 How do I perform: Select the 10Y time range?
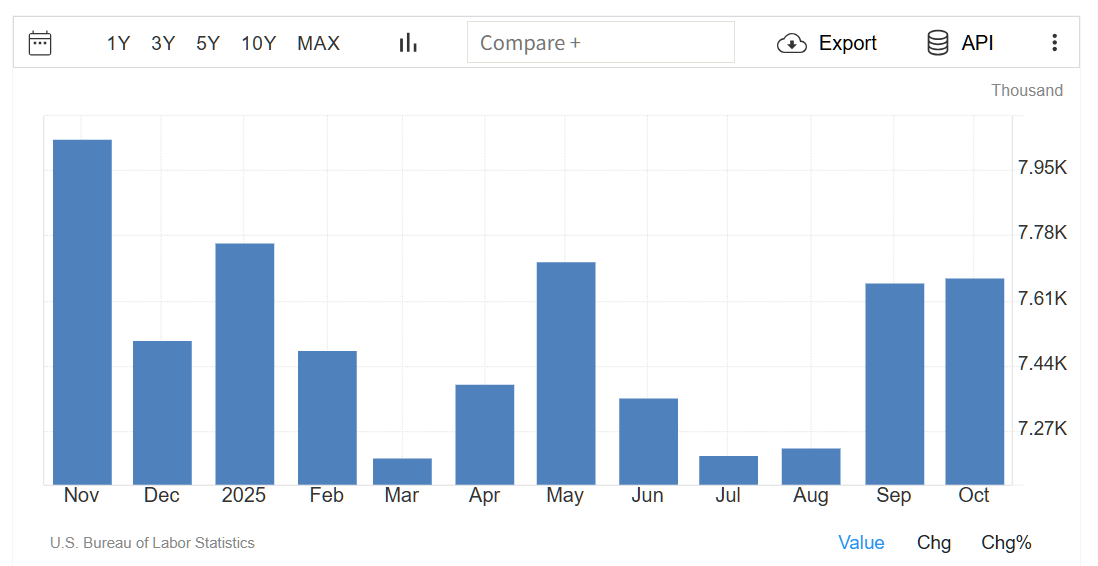click(258, 43)
